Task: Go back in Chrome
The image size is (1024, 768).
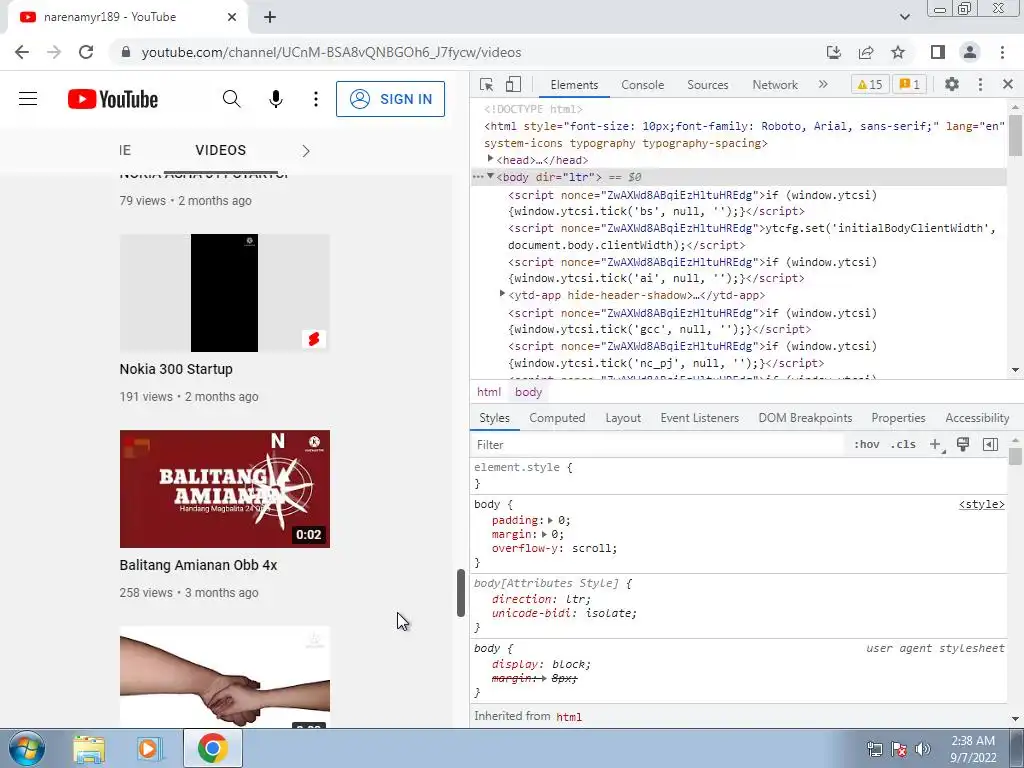Action: [22, 52]
